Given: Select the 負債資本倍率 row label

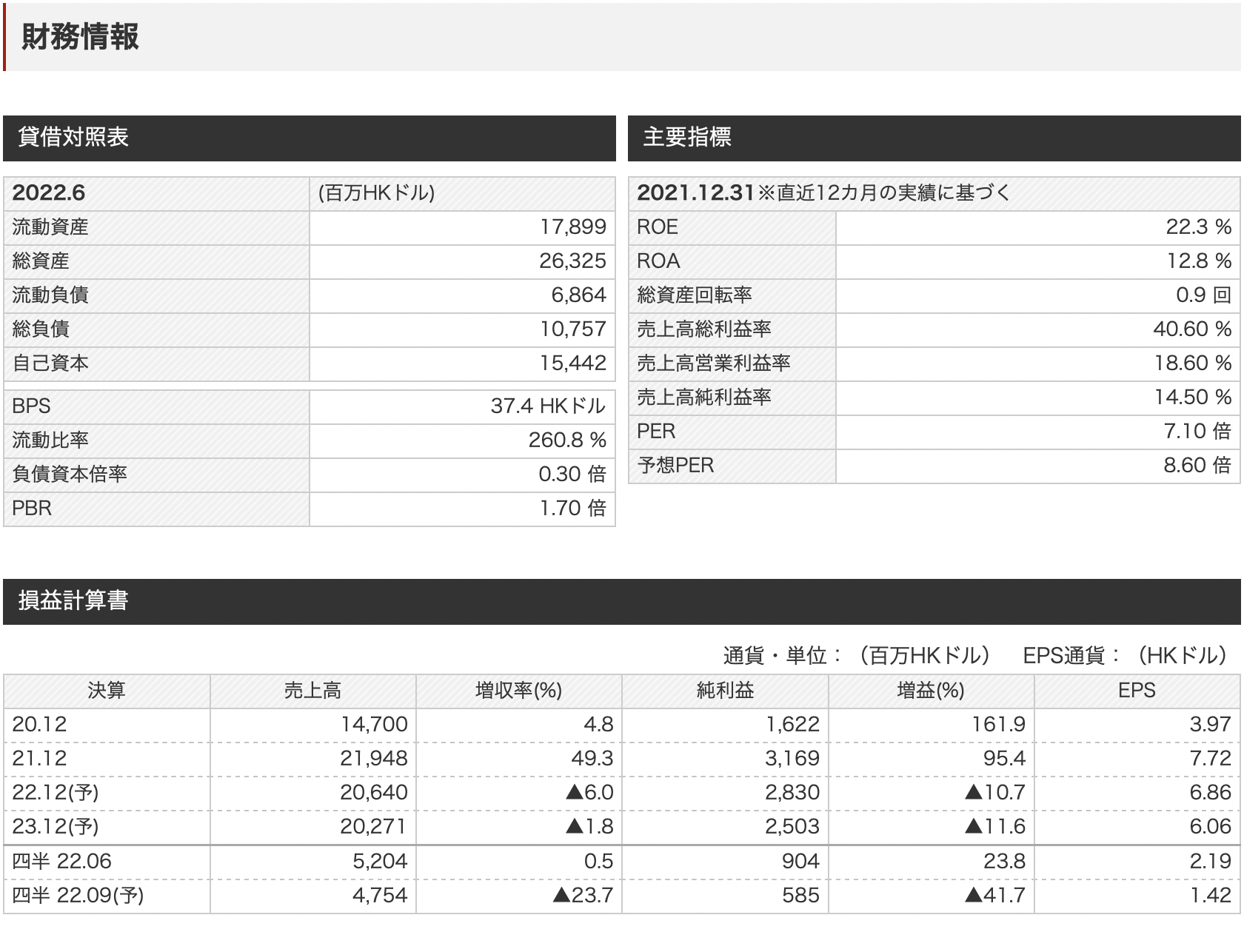Looking at the screenshot, I should pos(70,475).
